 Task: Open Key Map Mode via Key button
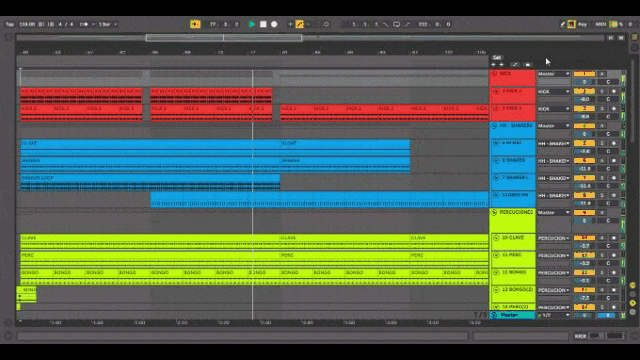(582, 24)
